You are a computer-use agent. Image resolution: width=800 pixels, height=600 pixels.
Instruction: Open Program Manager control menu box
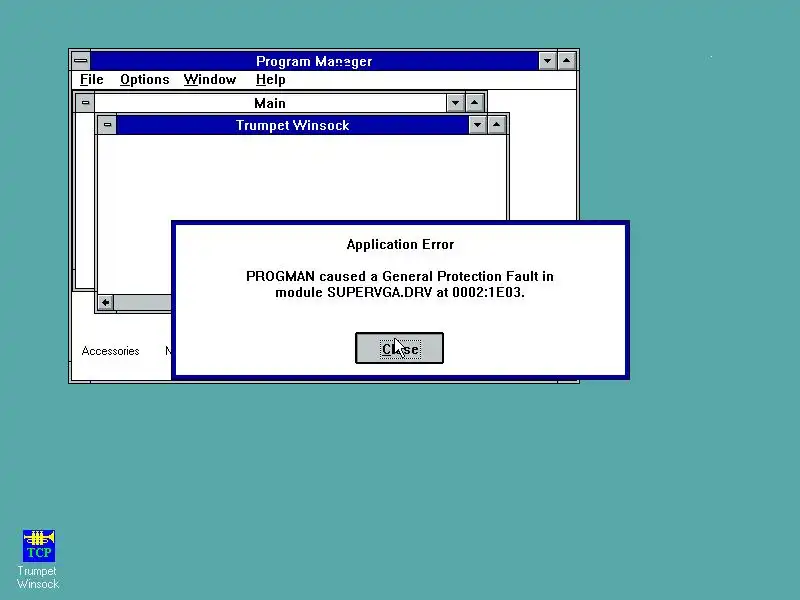click(x=81, y=61)
